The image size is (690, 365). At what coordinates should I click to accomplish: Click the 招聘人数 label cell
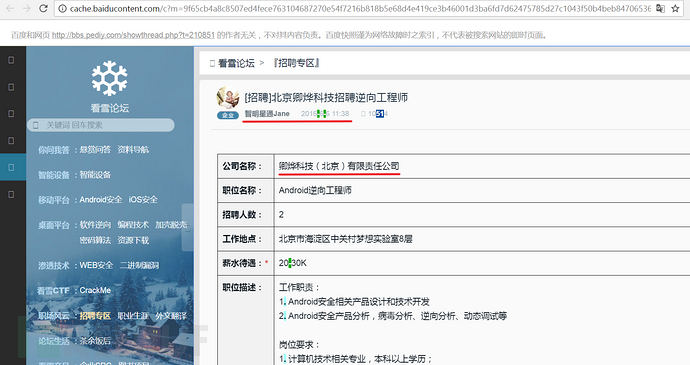[x=246, y=214]
